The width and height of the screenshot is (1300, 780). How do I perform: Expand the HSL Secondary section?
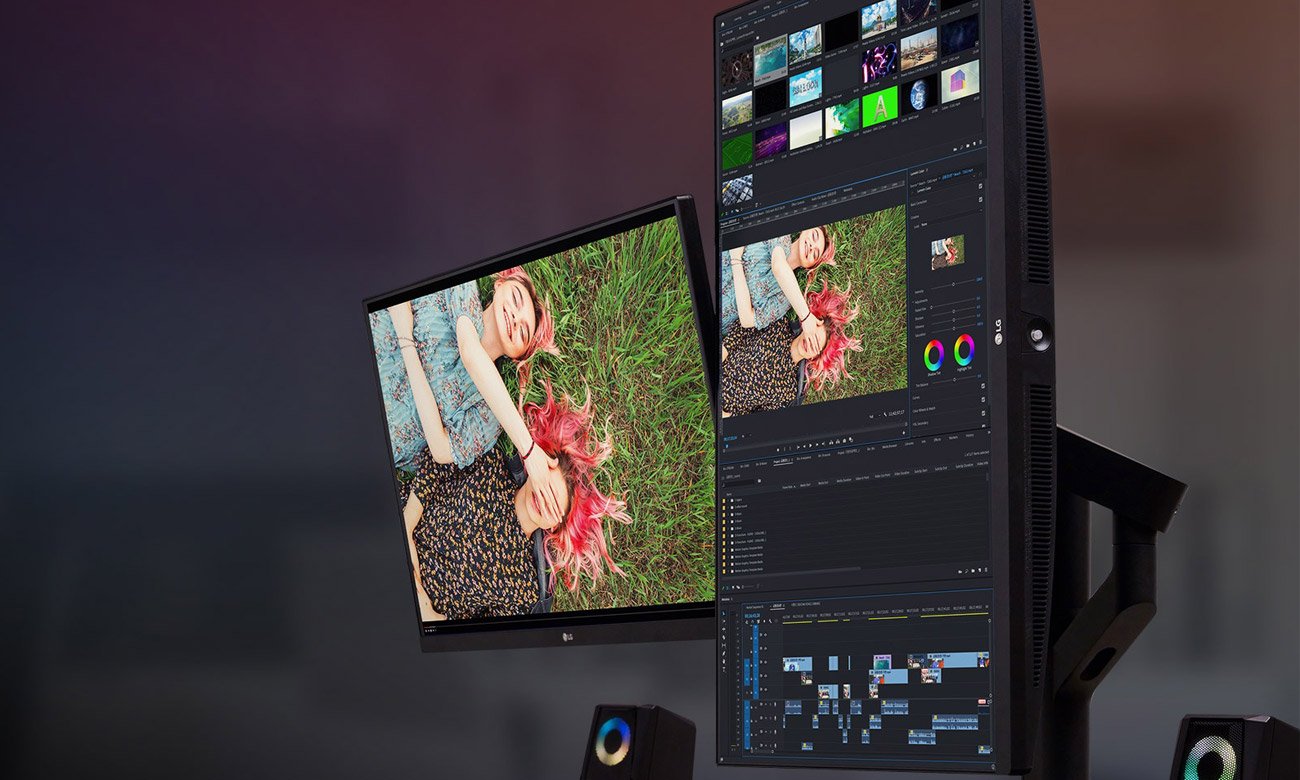coord(920,422)
